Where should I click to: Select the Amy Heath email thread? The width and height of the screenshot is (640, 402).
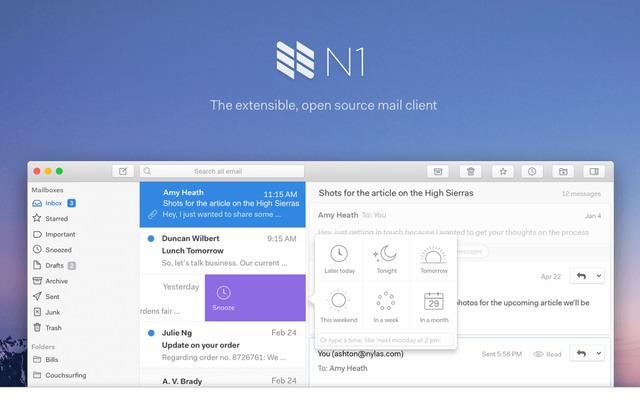click(222, 204)
